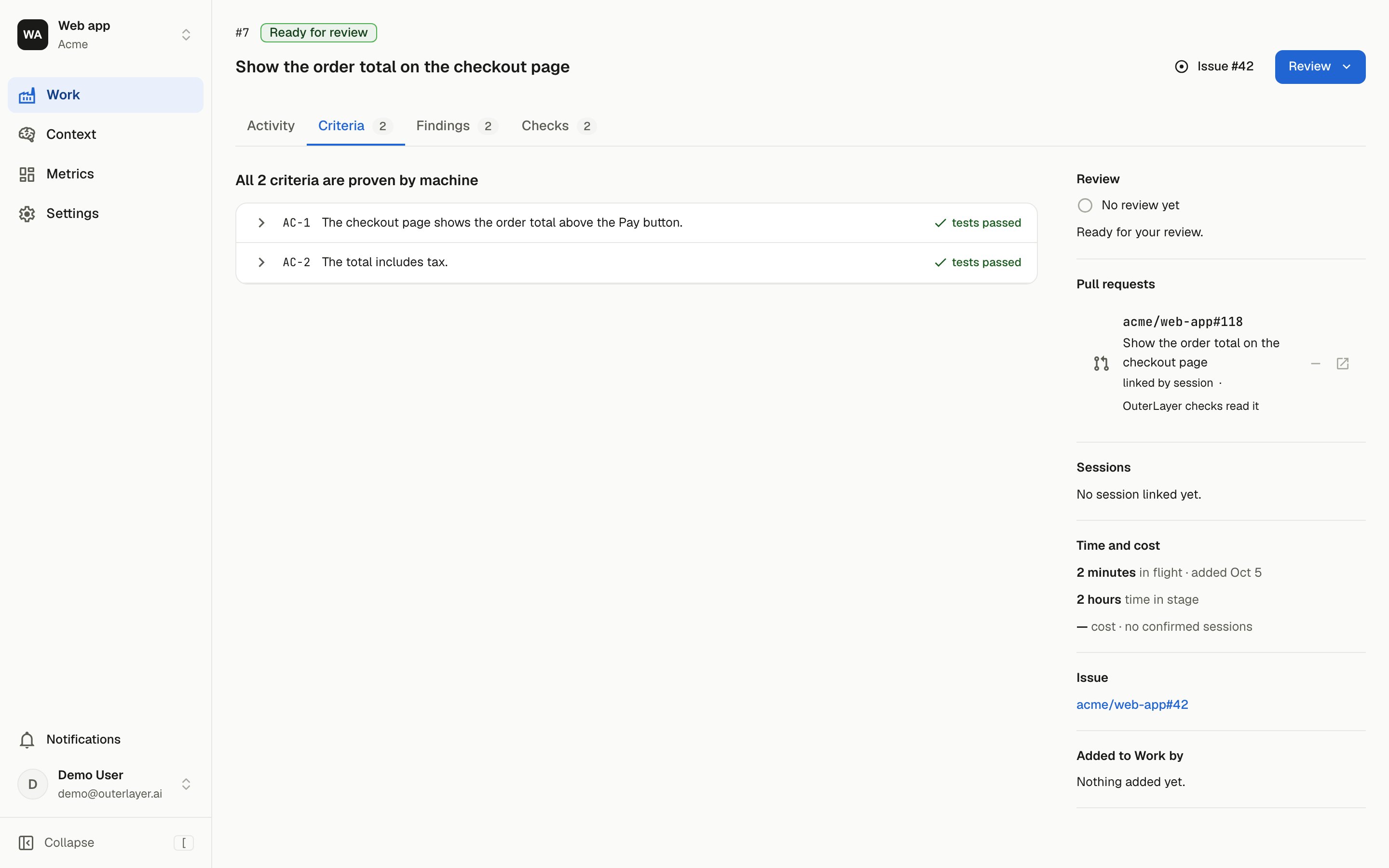Click the dash icon beside pull request
Image resolution: width=1389 pixels, height=868 pixels.
[x=1316, y=364]
